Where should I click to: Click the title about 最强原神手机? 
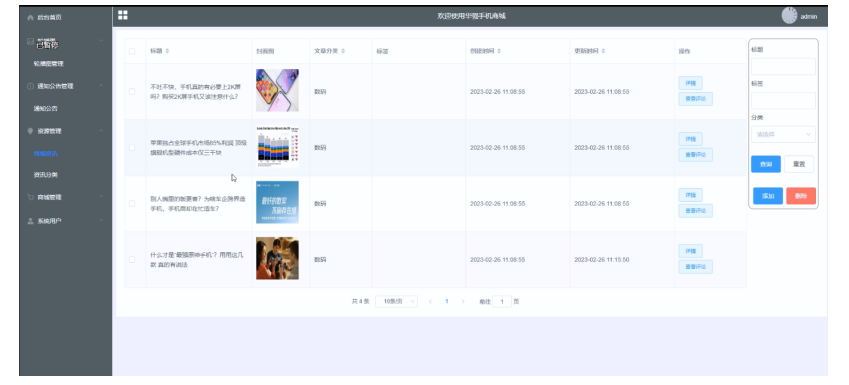(198, 260)
